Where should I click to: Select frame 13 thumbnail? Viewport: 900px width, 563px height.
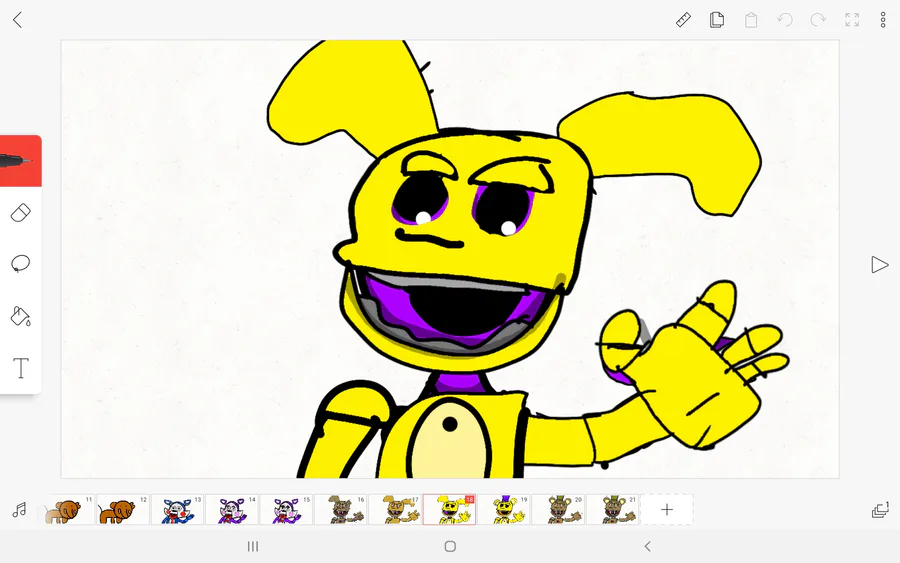pos(177,509)
